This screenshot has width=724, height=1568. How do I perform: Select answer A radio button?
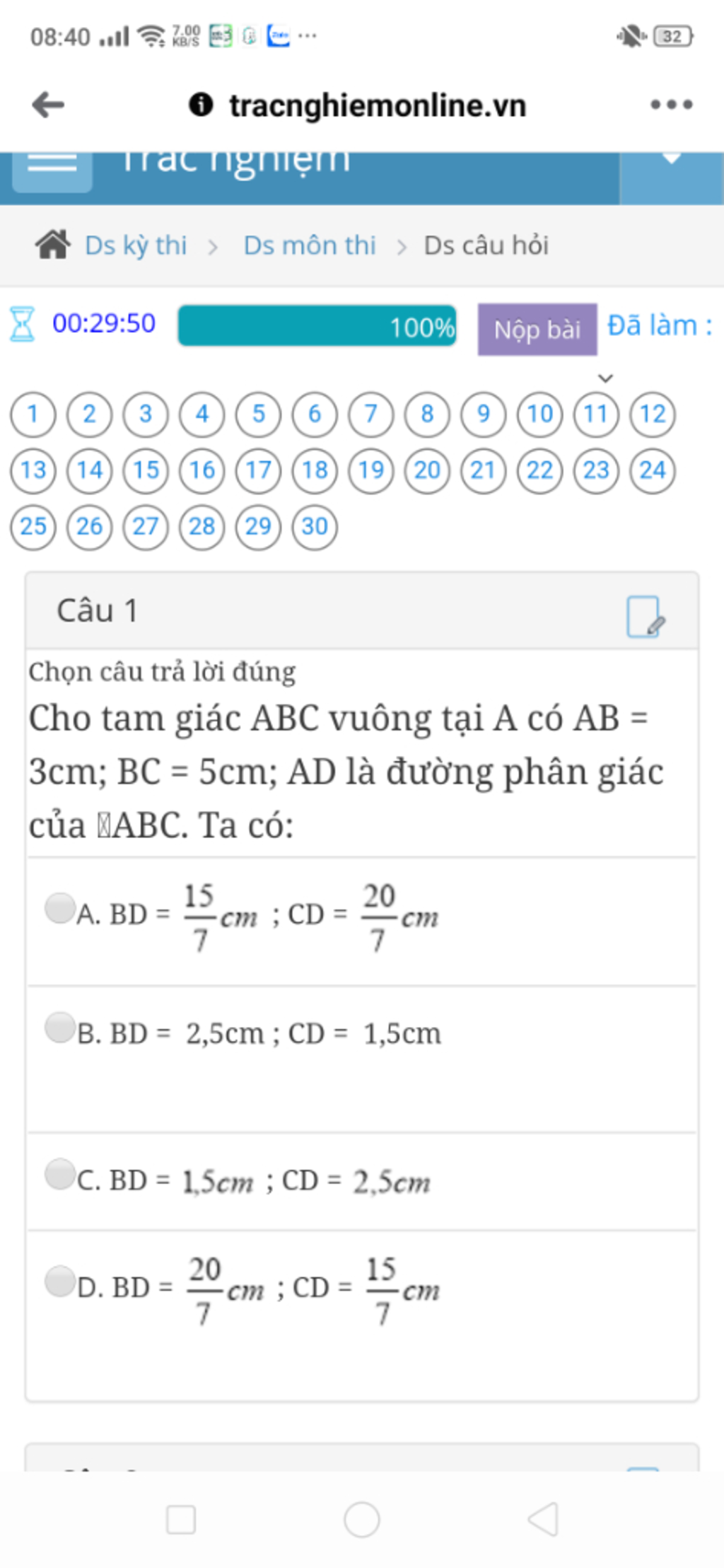coord(60,907)
